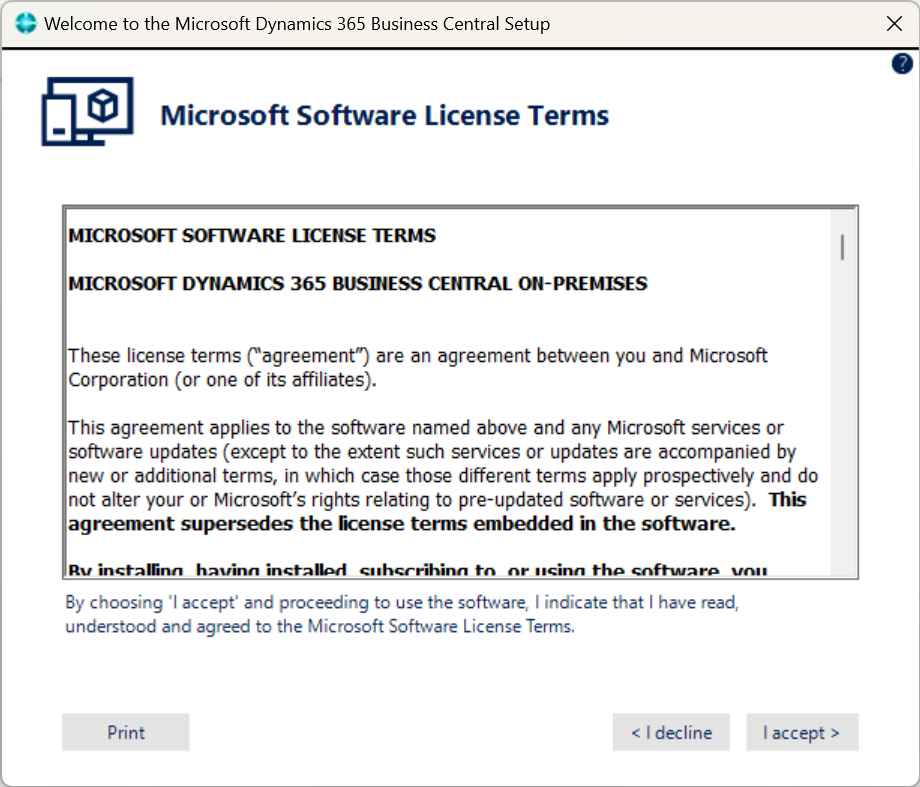Click the window title bar text
Image resolution: width=920 pixels, height=787 pixels.
coord(297,23)
